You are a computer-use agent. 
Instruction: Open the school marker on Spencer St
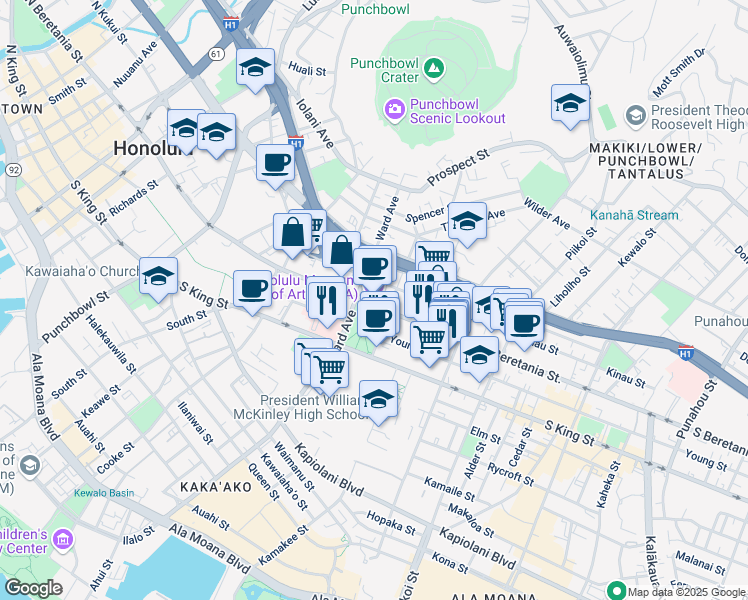click(468, 221)
